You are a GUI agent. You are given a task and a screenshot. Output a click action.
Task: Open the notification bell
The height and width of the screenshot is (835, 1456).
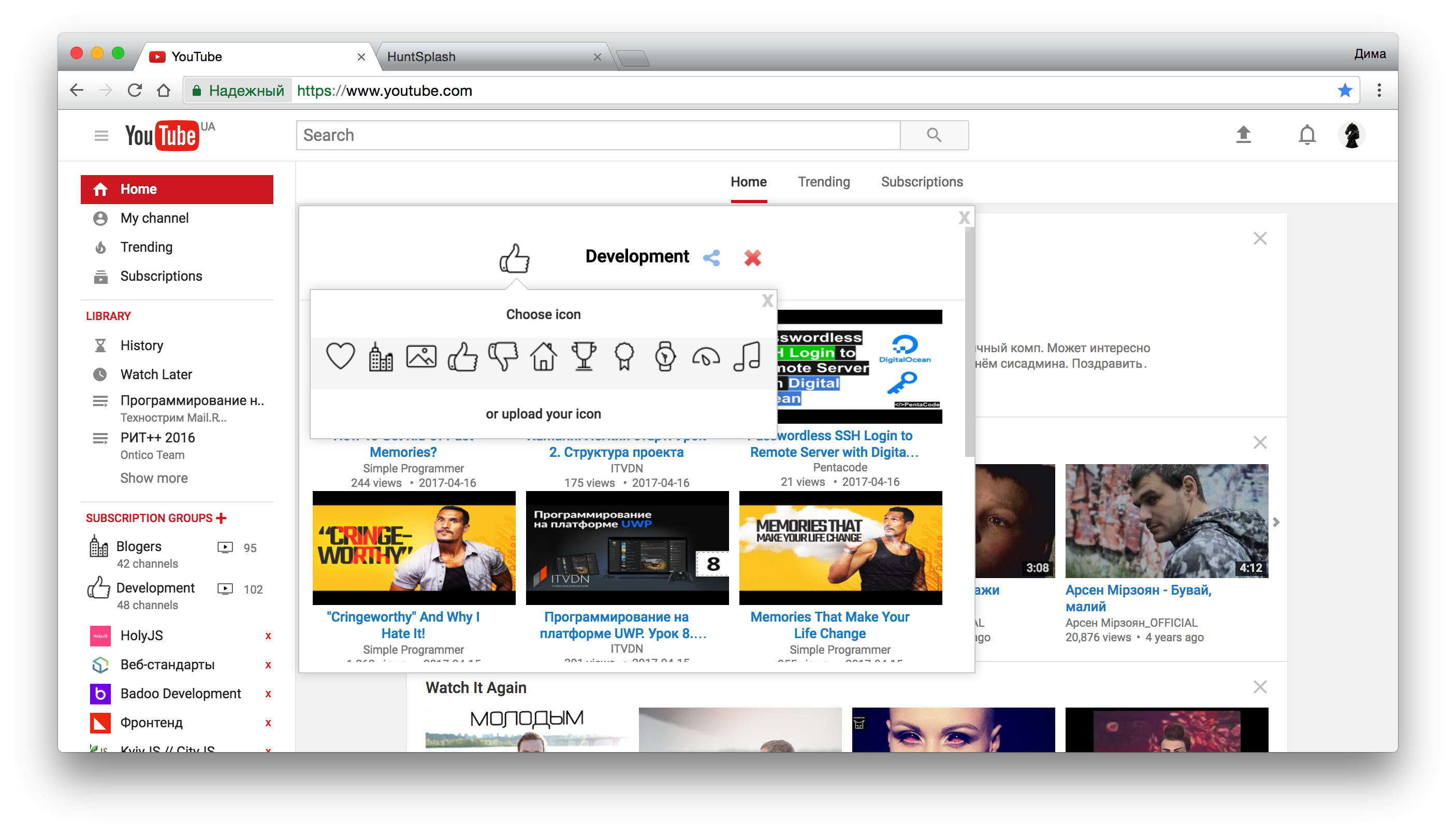pos(1306,135)
